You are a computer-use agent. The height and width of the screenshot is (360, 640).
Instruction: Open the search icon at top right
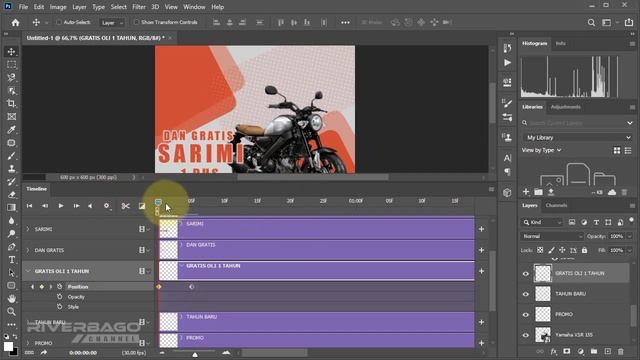pyautogui.click(x=591, y=22)
